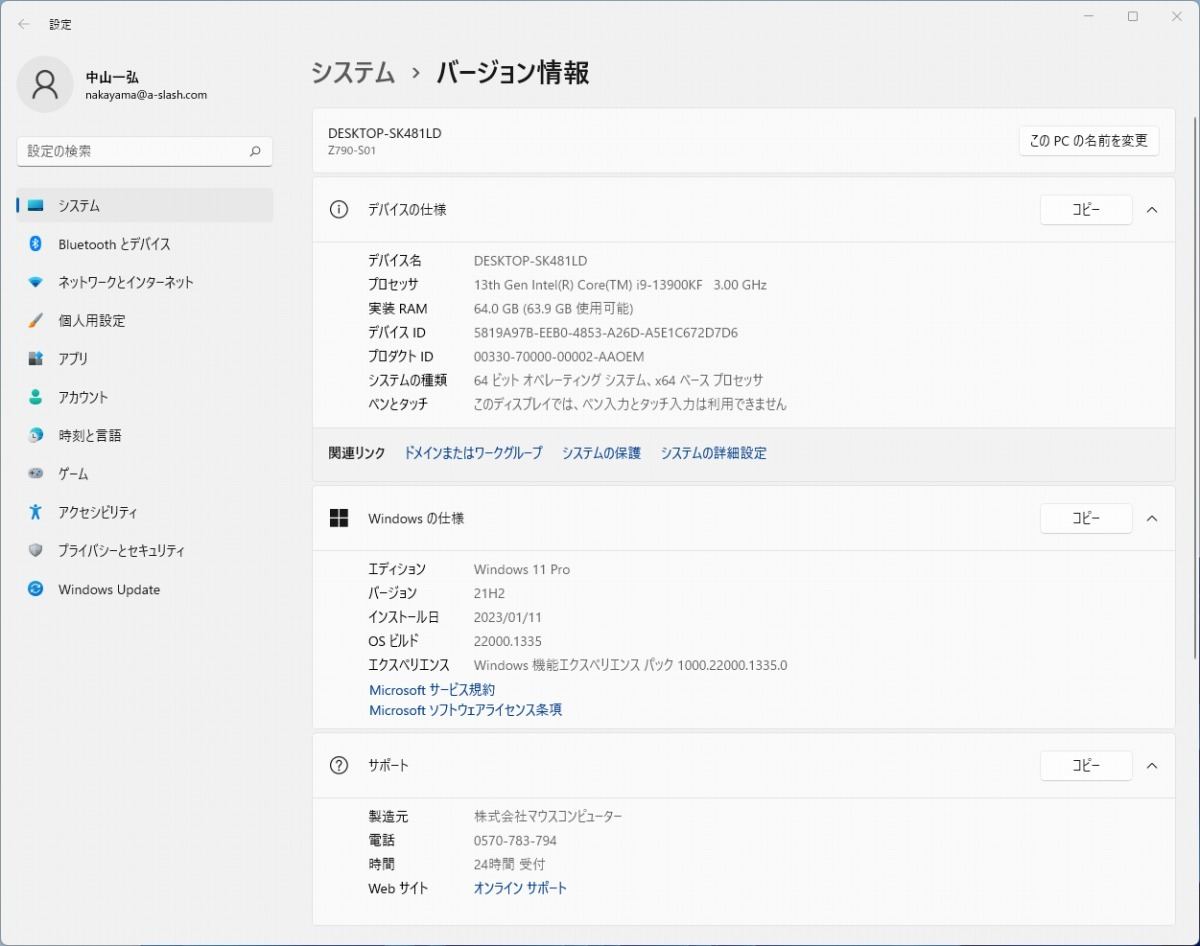
Task: Click the network Wi-Fi icon
Action: click(36, 282)
